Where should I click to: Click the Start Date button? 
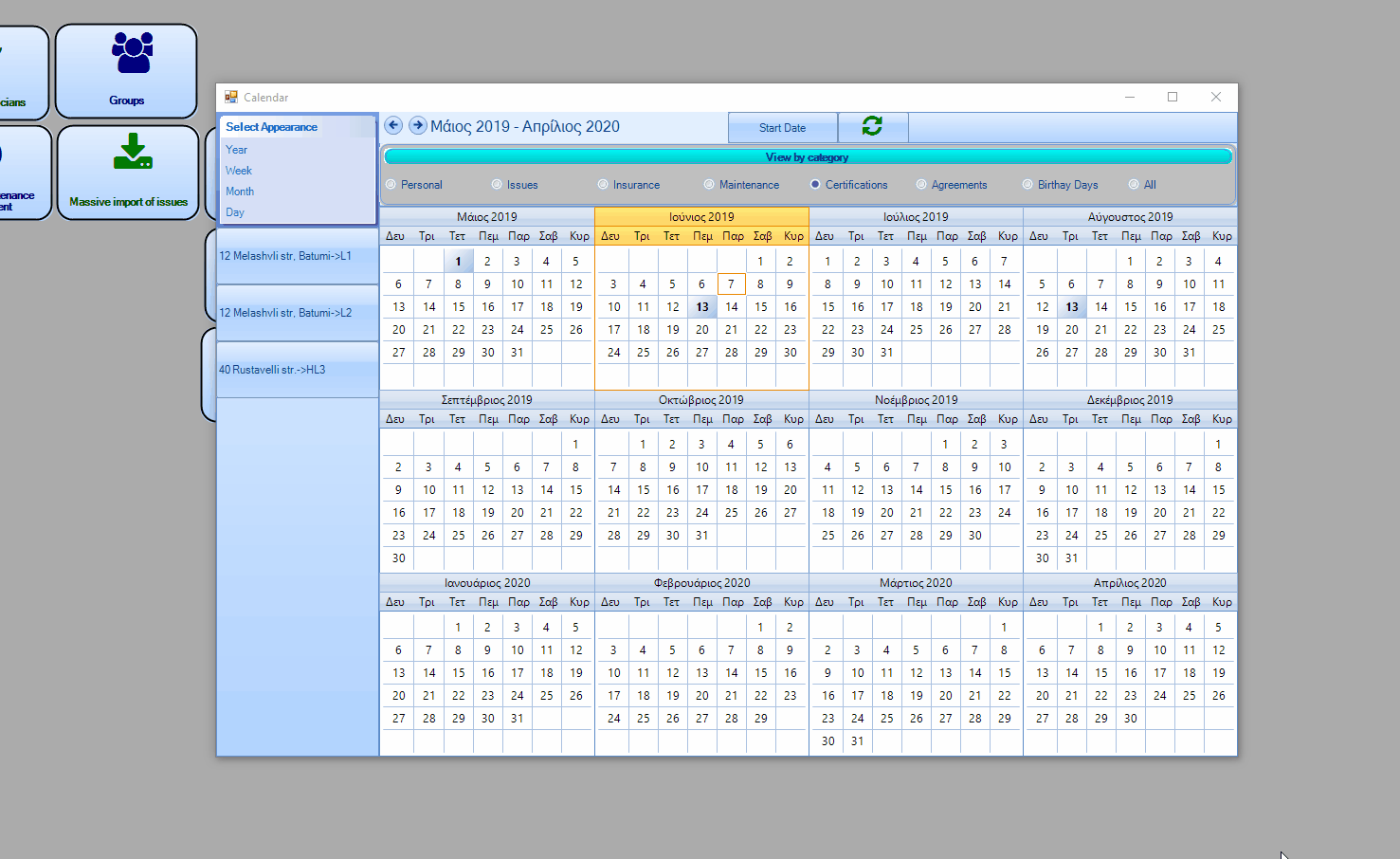click(x=782, y=128)
